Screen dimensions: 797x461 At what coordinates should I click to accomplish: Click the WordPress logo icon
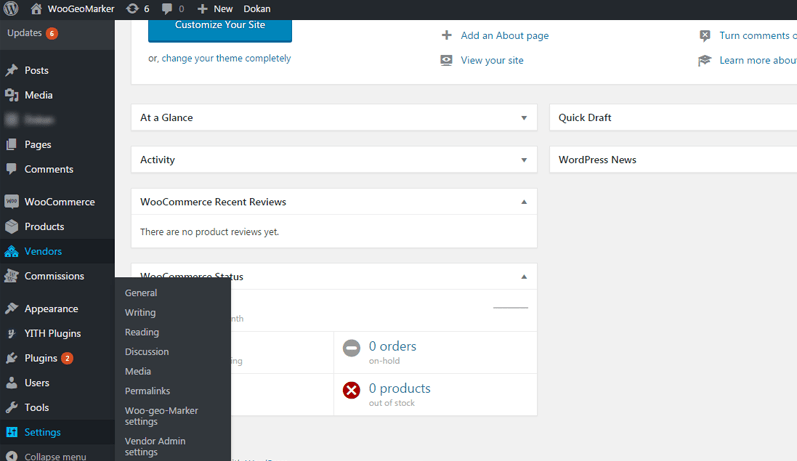coord(11,9)
